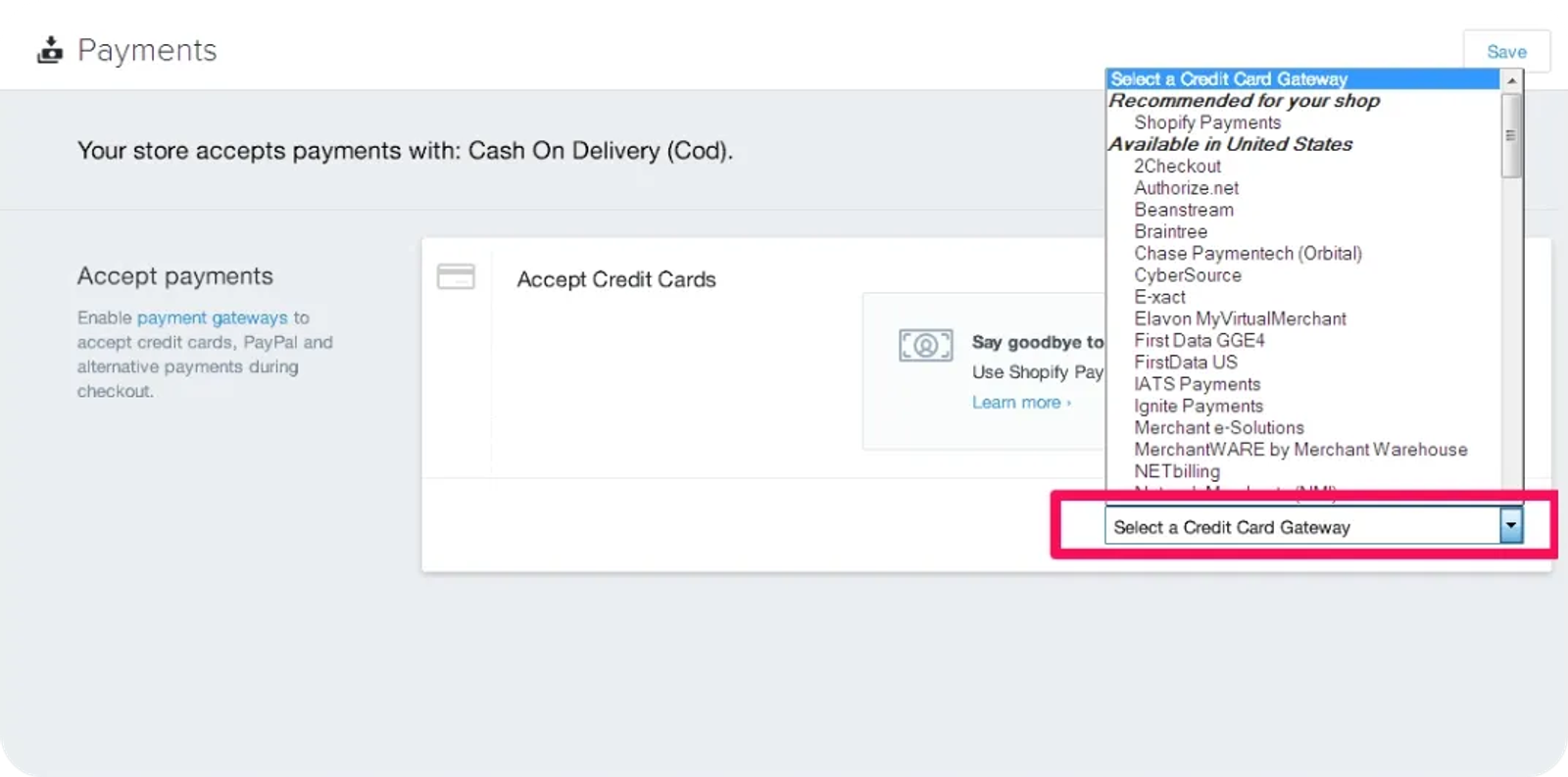
Task: Select Shopify Payments from the gateway list
Action: [1207, 122]
